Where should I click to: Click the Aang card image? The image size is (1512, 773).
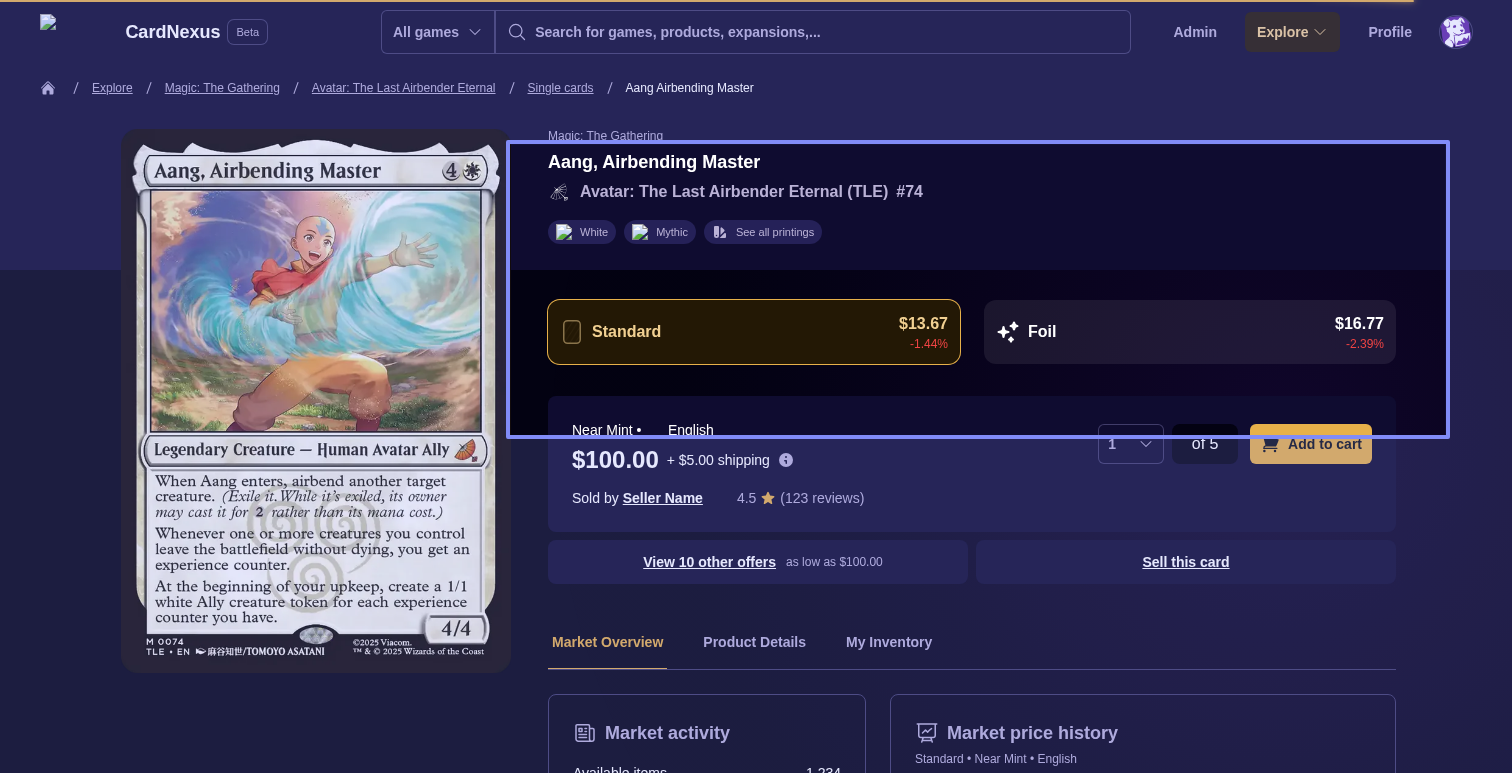(316, 401)
